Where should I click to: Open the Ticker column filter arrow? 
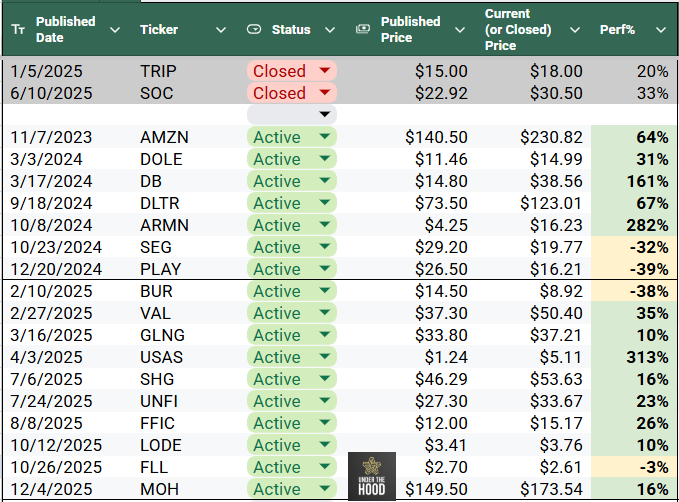pos(221,30)
